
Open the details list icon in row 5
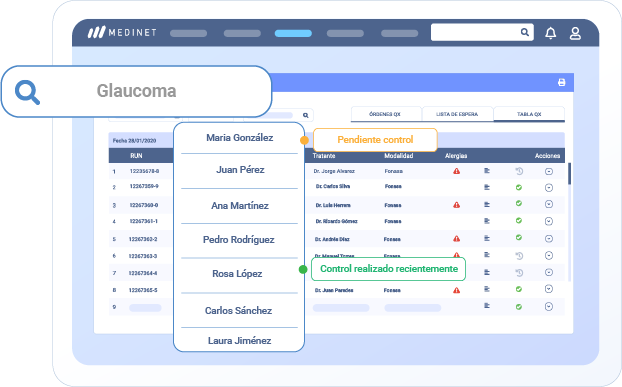point(487,238)
